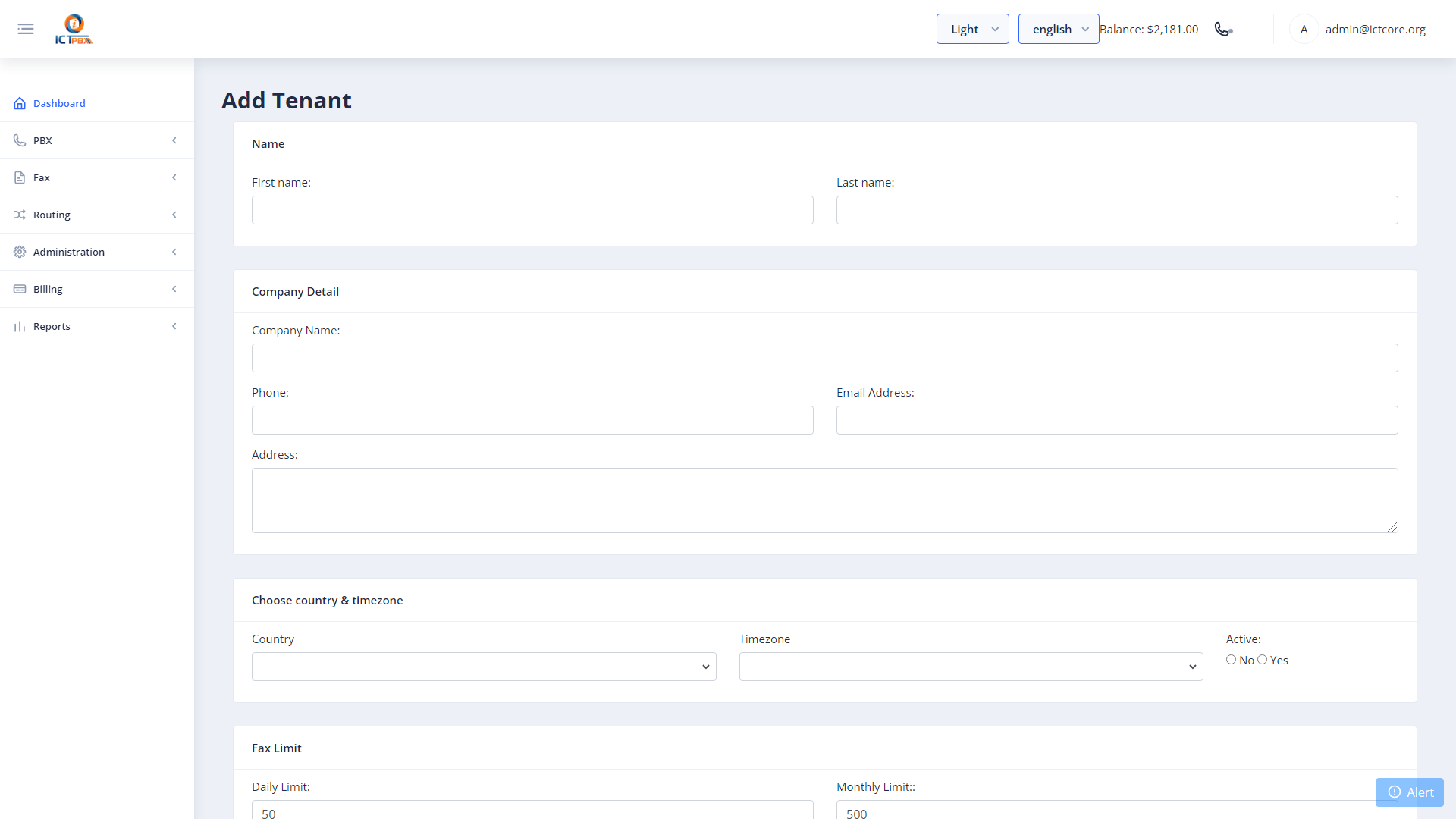Screen dimensions: 1456x819
Task: Expand the Reports menu chevron
Action: pyautogui.click(x=174, y=326)
